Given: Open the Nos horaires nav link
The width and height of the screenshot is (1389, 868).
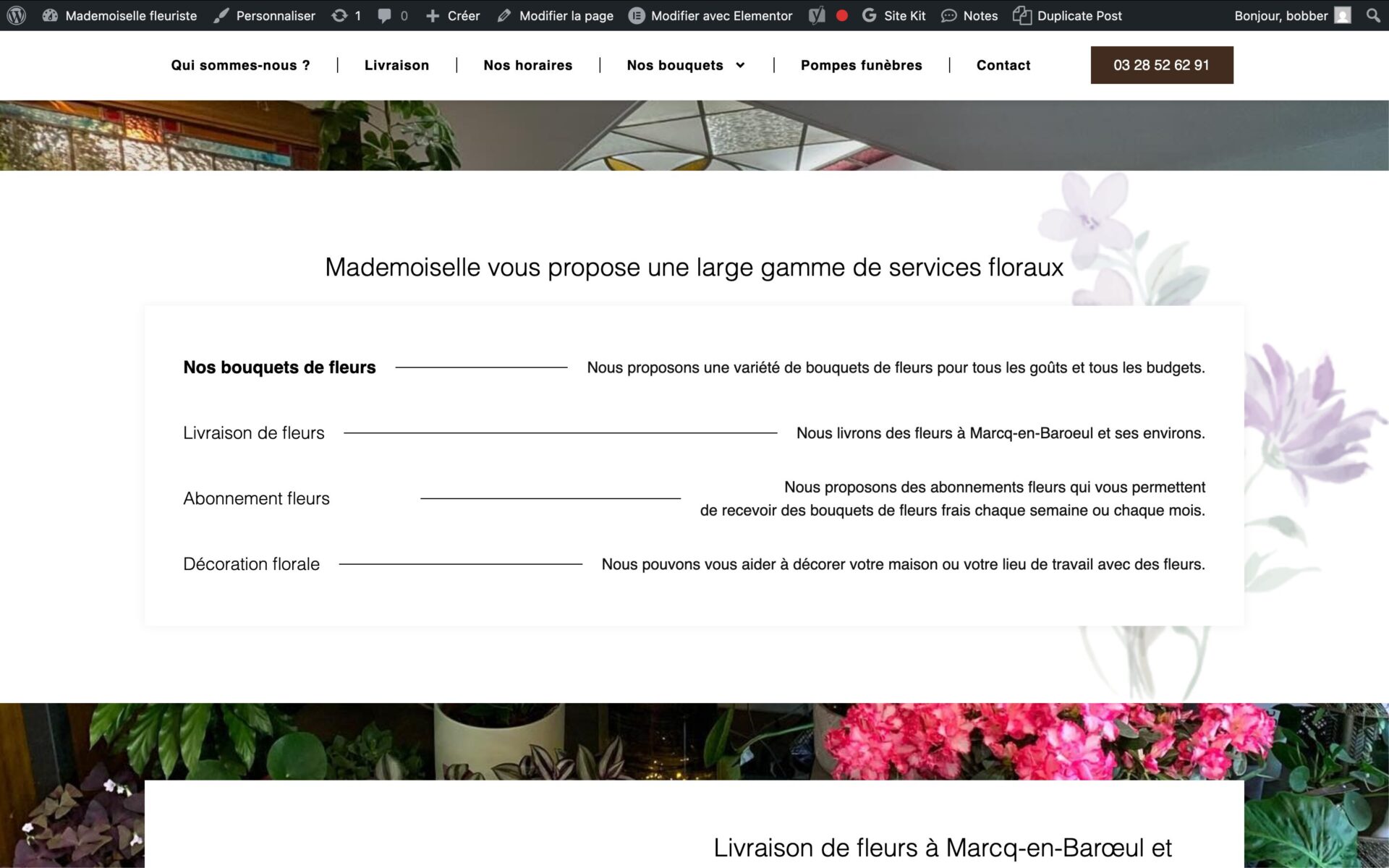Looking at the screenshot, I should pyautogui.click(x=527, y=65).
